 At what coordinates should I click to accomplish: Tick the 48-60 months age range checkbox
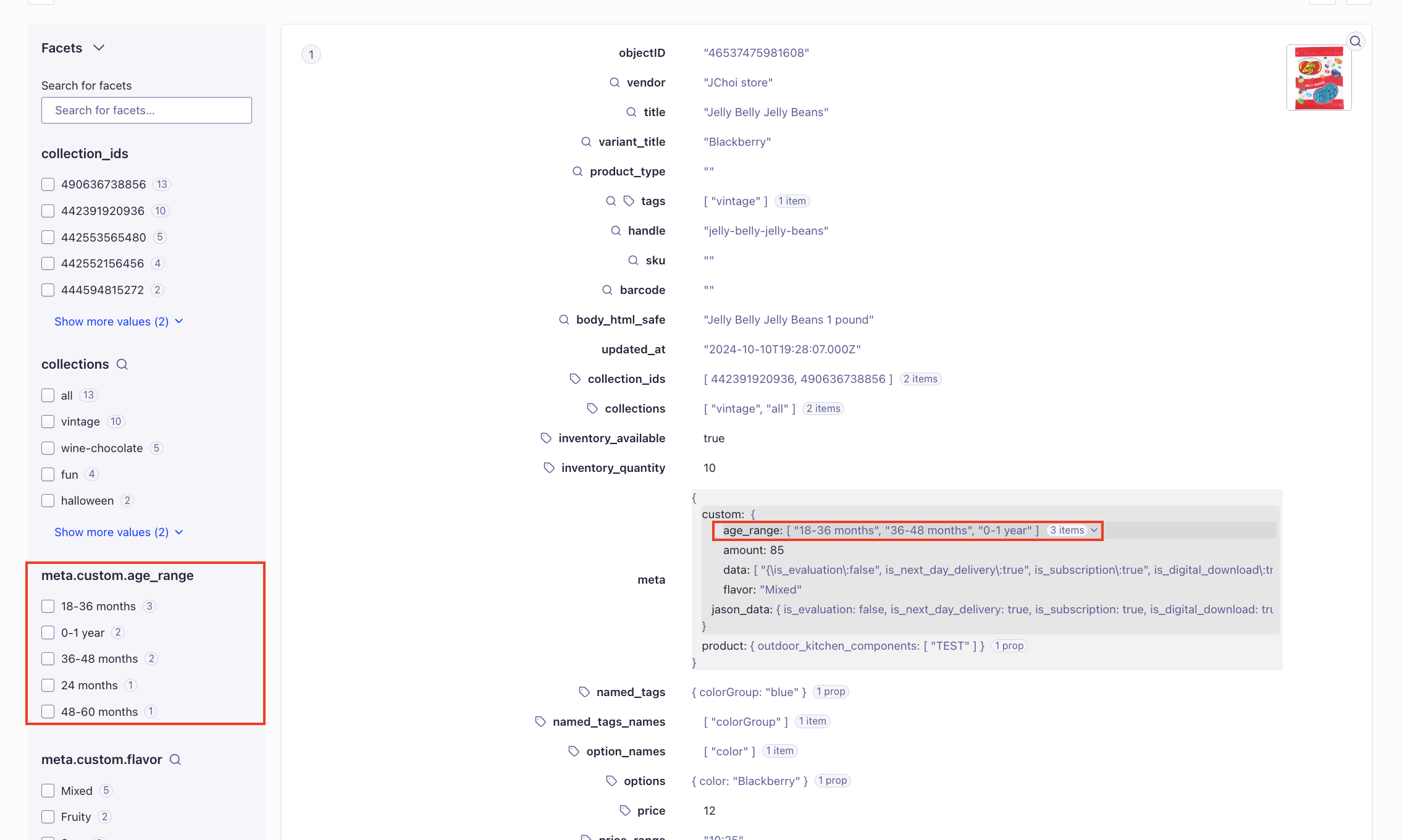pos(48,712)
